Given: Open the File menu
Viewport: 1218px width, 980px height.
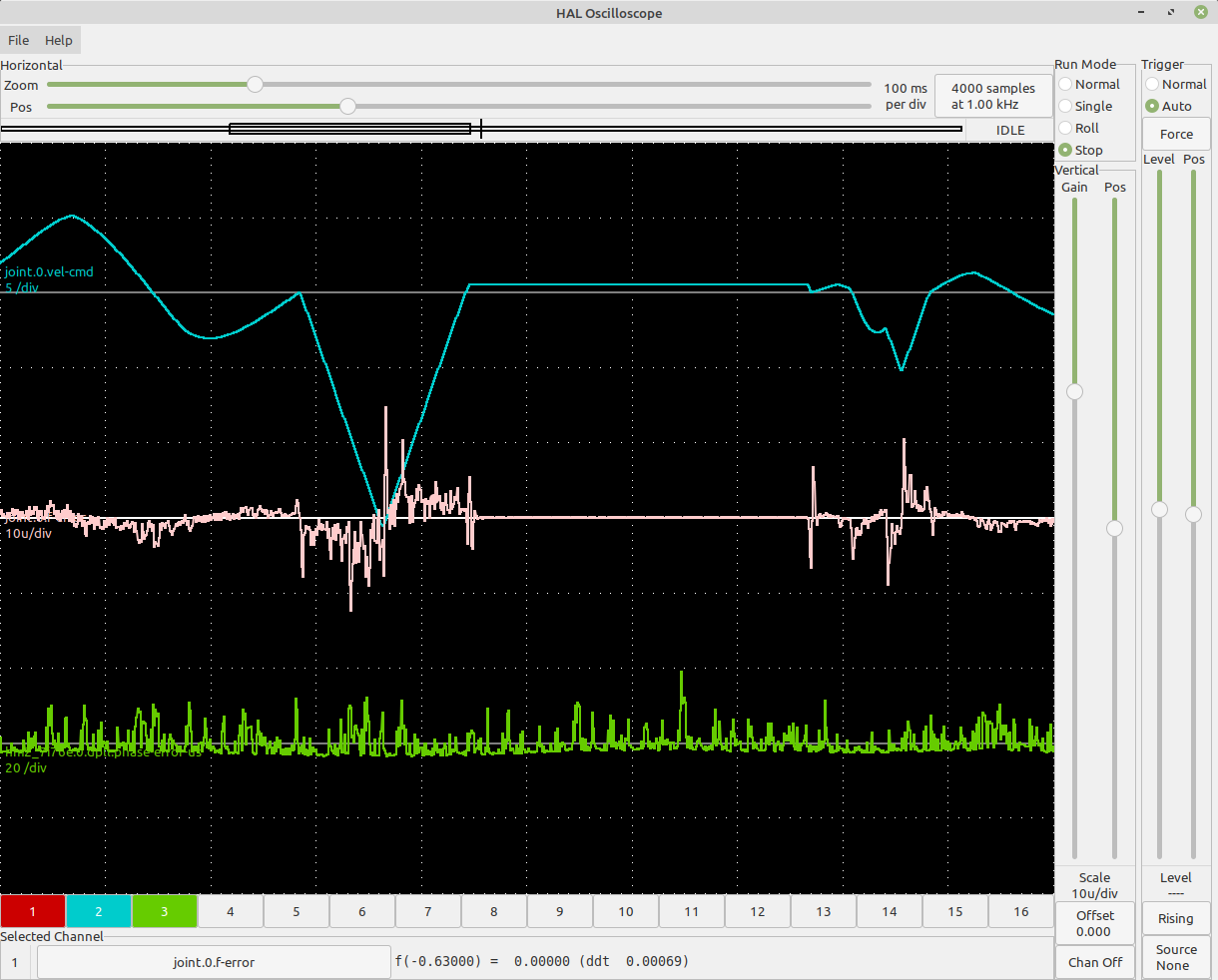Looking at the screenshot, I should (x=18, y=40).
